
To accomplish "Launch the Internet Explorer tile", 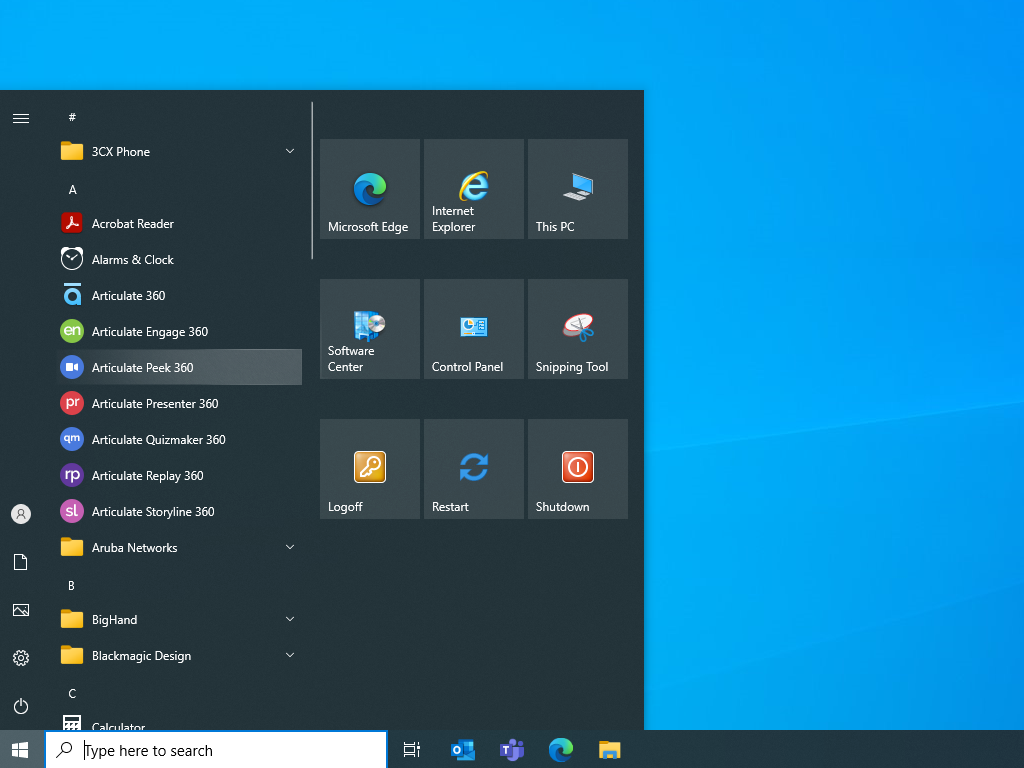I will (x=473, y=189).
